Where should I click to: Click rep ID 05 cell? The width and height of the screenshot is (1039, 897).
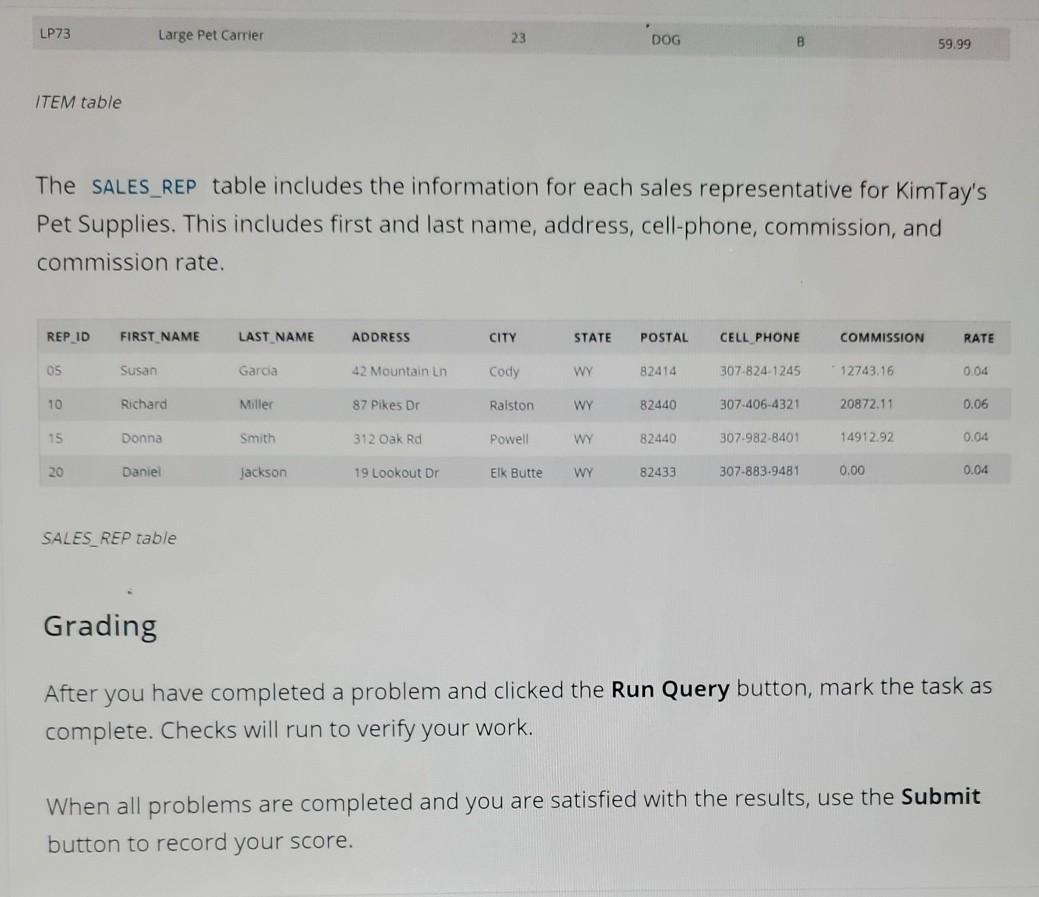[x=54, y=370]
